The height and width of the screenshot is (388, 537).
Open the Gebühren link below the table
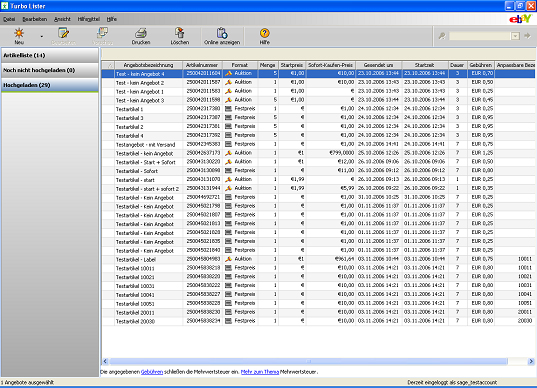(152, 372)
